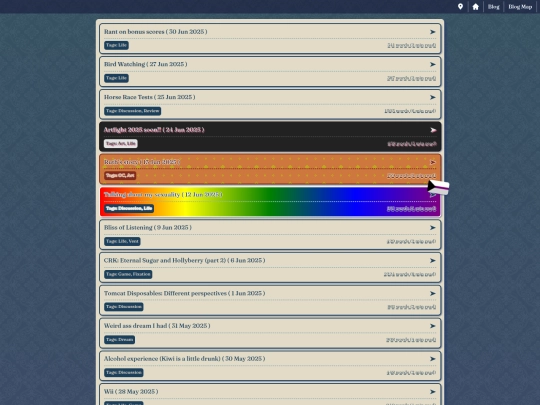The image size is (540, 405).
Task: Click word count text of Horse Race Tests
Action: click(x=410, y=111)
